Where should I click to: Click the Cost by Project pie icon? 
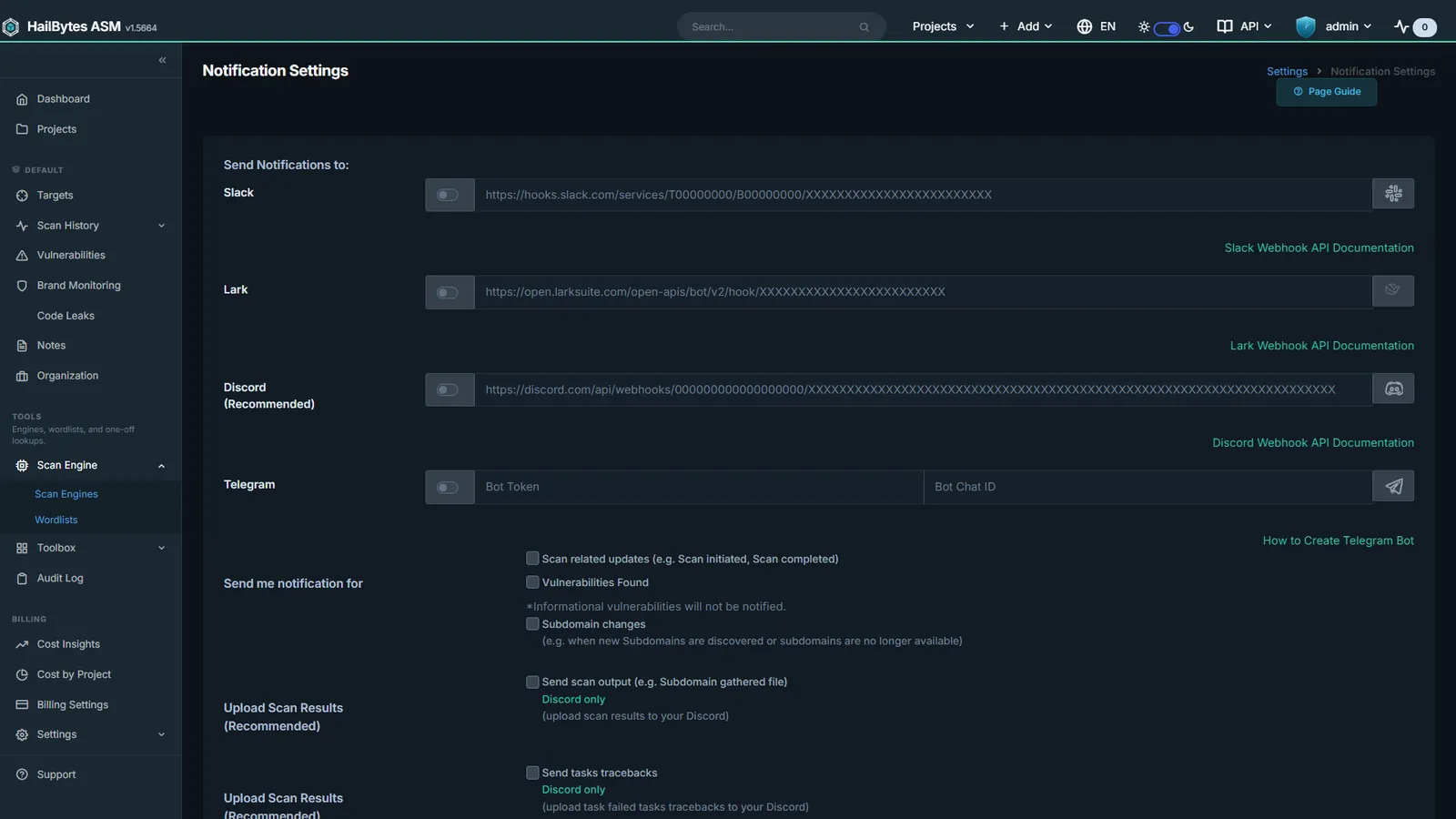click(22, 674)
